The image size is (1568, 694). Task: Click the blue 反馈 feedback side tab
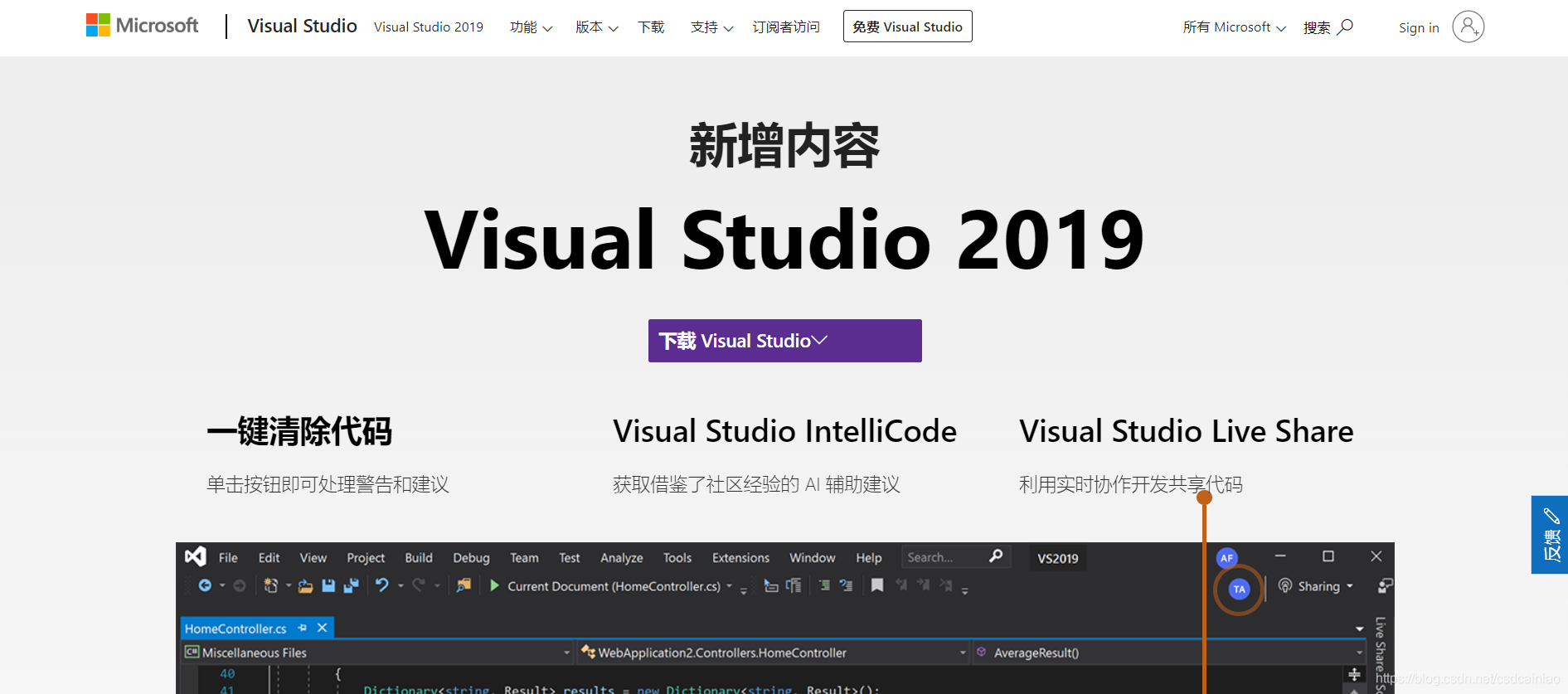[x=1550, y=535]
